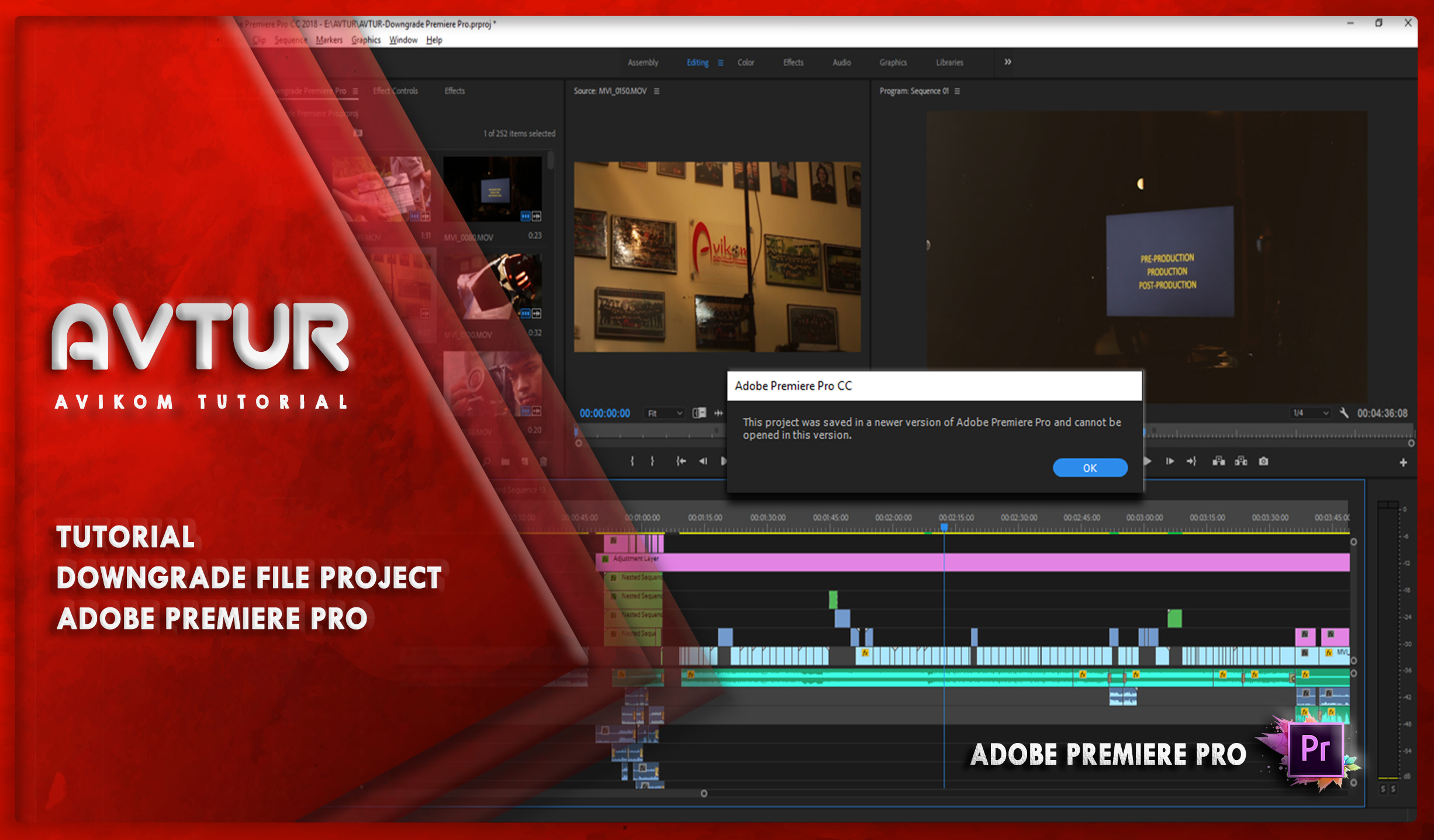
Task: Toggle the left Solo button under the audio meter
Action: [x=1383, y=789]
